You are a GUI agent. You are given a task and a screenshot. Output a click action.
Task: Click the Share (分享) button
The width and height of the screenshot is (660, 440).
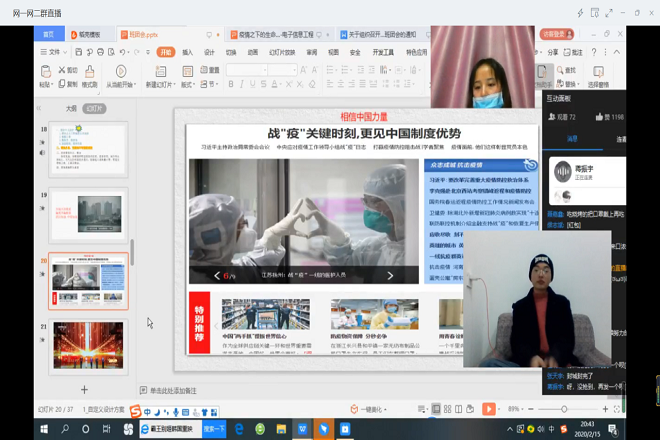(x=552, y=52)
